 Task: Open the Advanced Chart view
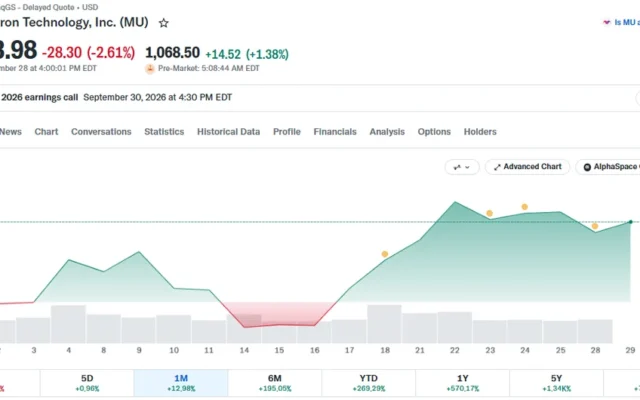527,167
